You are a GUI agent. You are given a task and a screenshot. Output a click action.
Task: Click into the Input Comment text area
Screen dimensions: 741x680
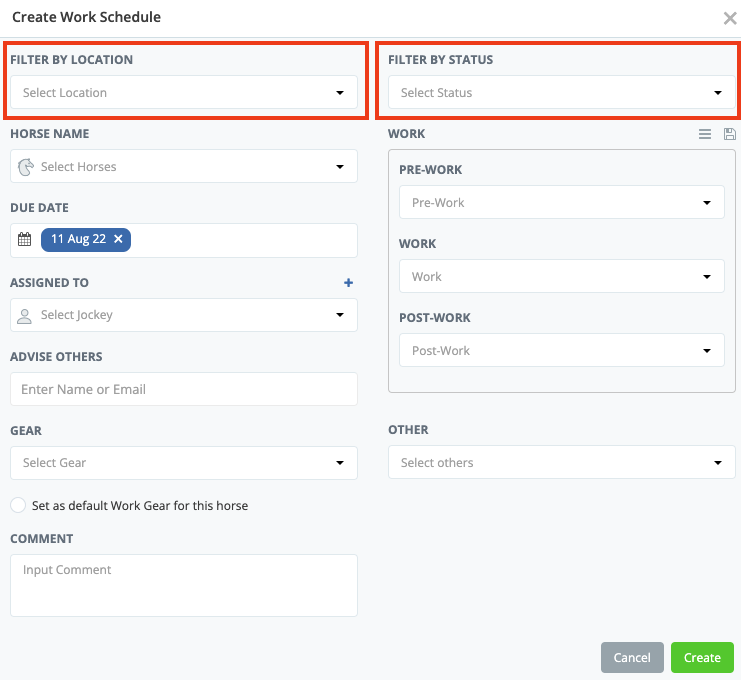click(x=184, y=585)
